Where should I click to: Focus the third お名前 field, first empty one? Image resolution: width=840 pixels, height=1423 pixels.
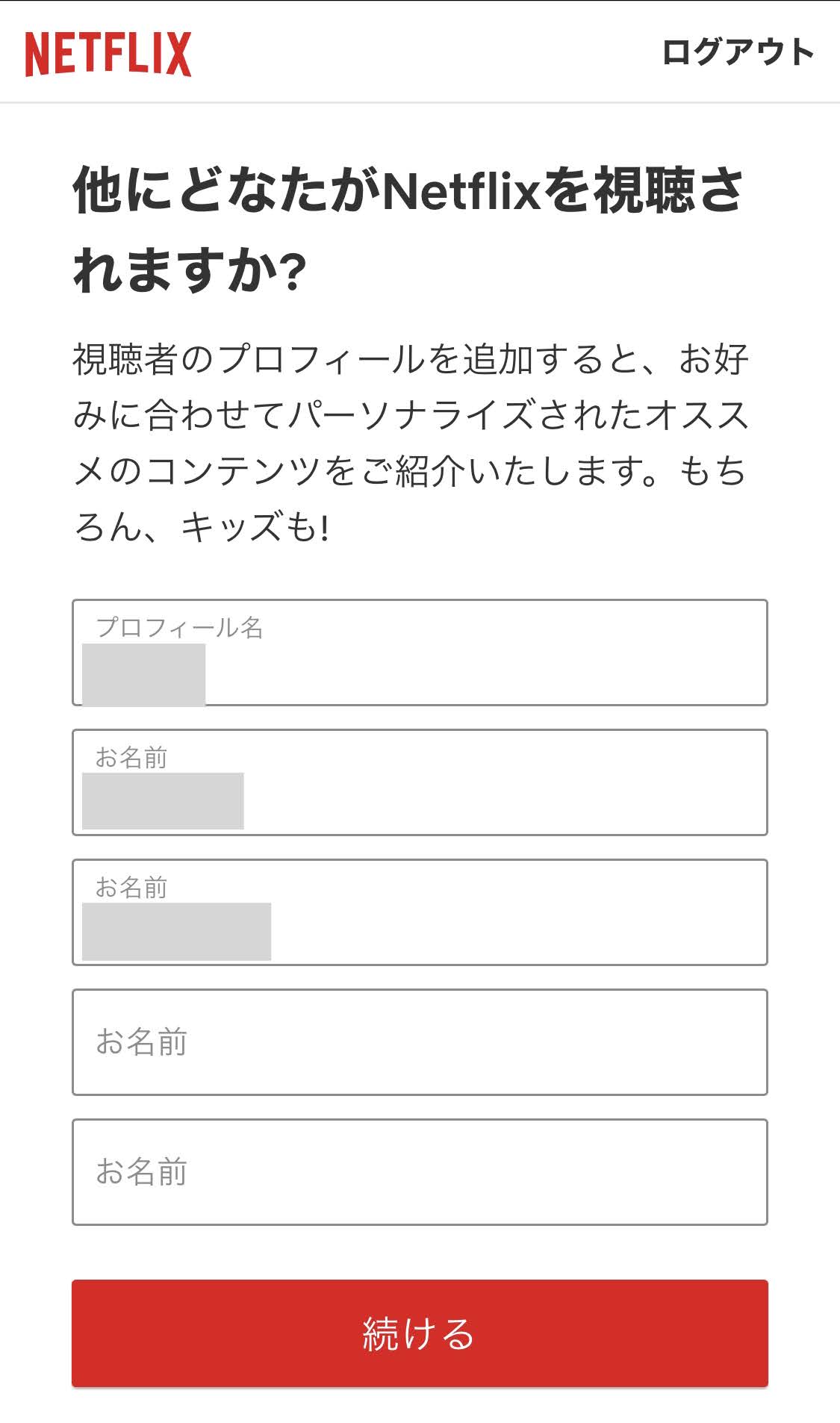420,1042
